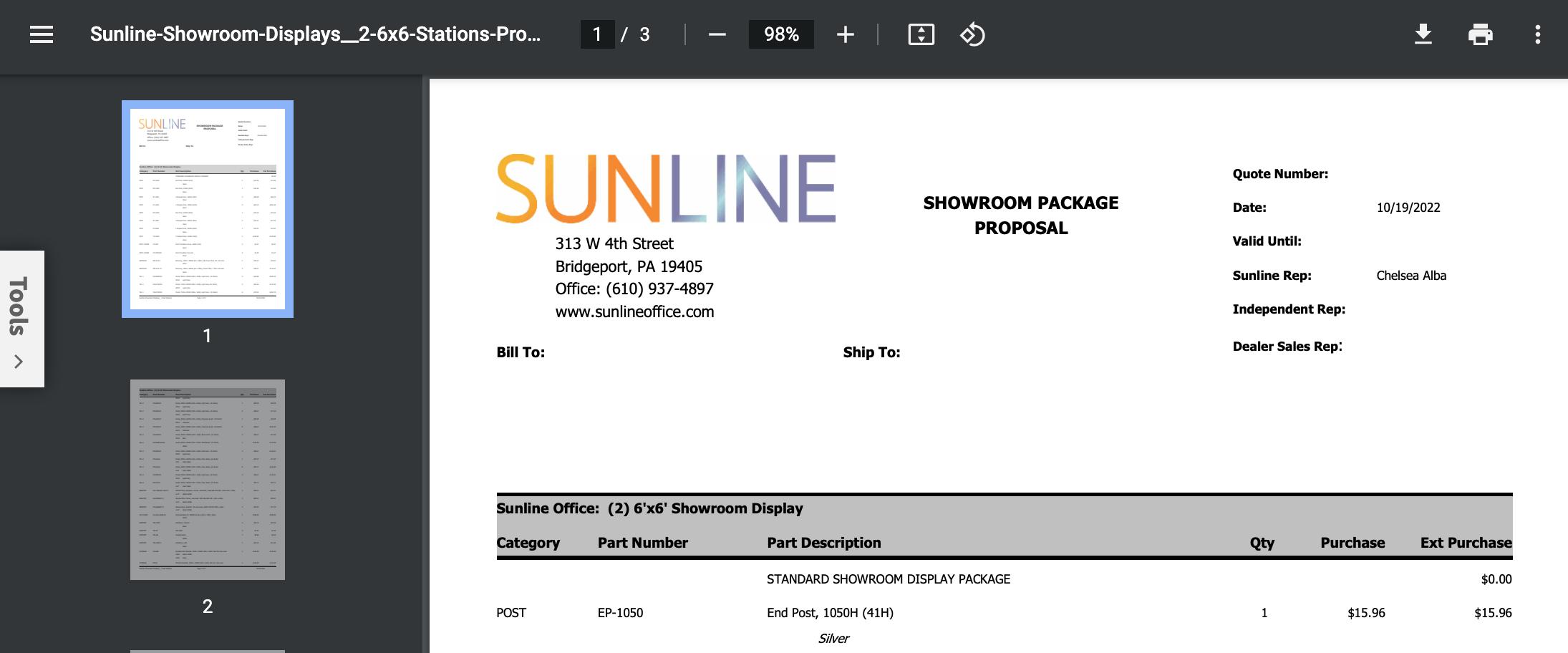
Task: Click the Dealer Sales Rep label
Action: point(1287,347)
